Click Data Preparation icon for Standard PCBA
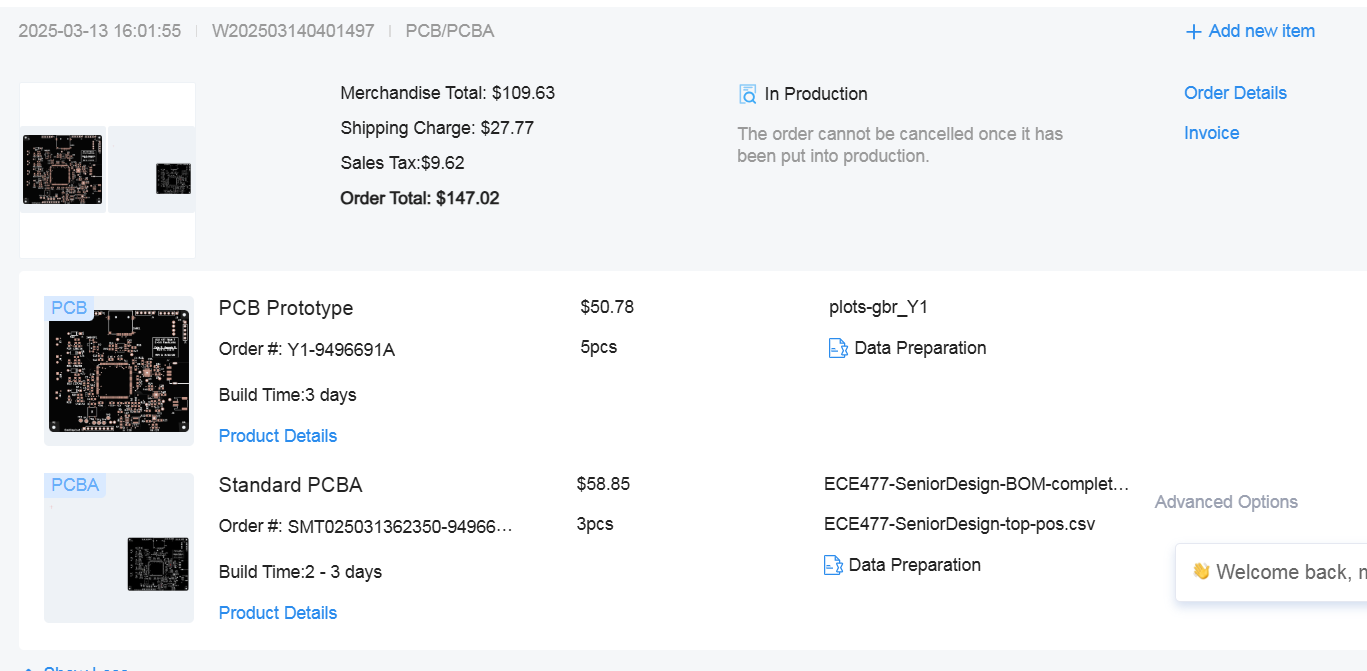 click(833, 565)
